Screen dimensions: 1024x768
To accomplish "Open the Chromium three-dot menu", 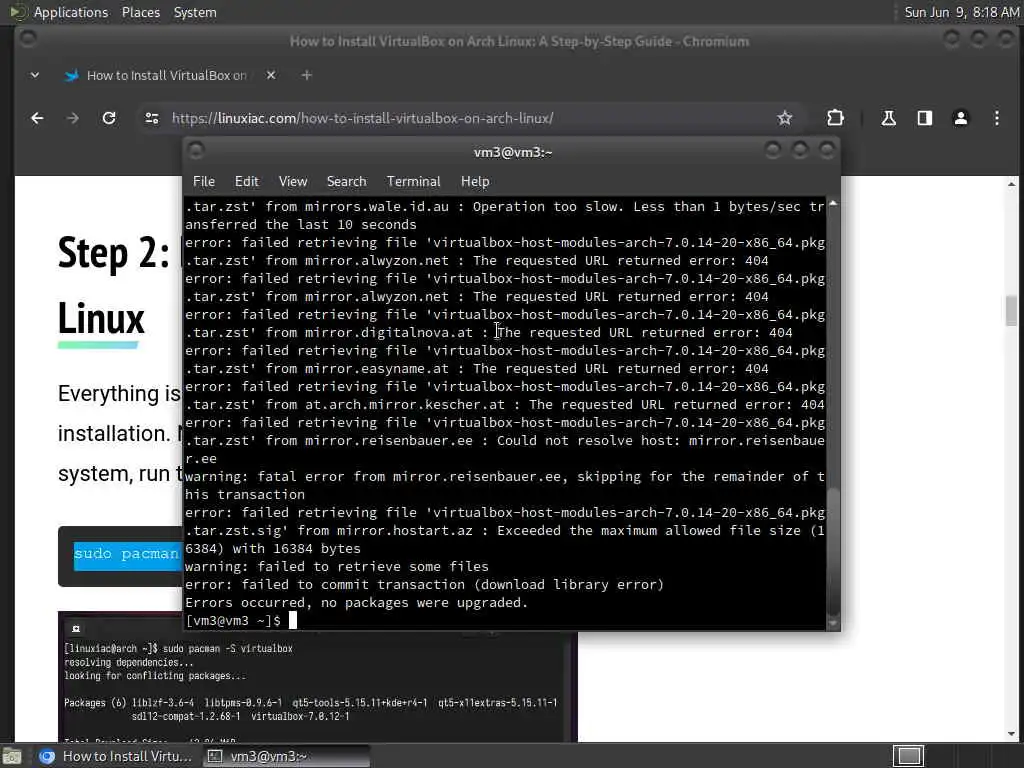I will tap(997, 118).
